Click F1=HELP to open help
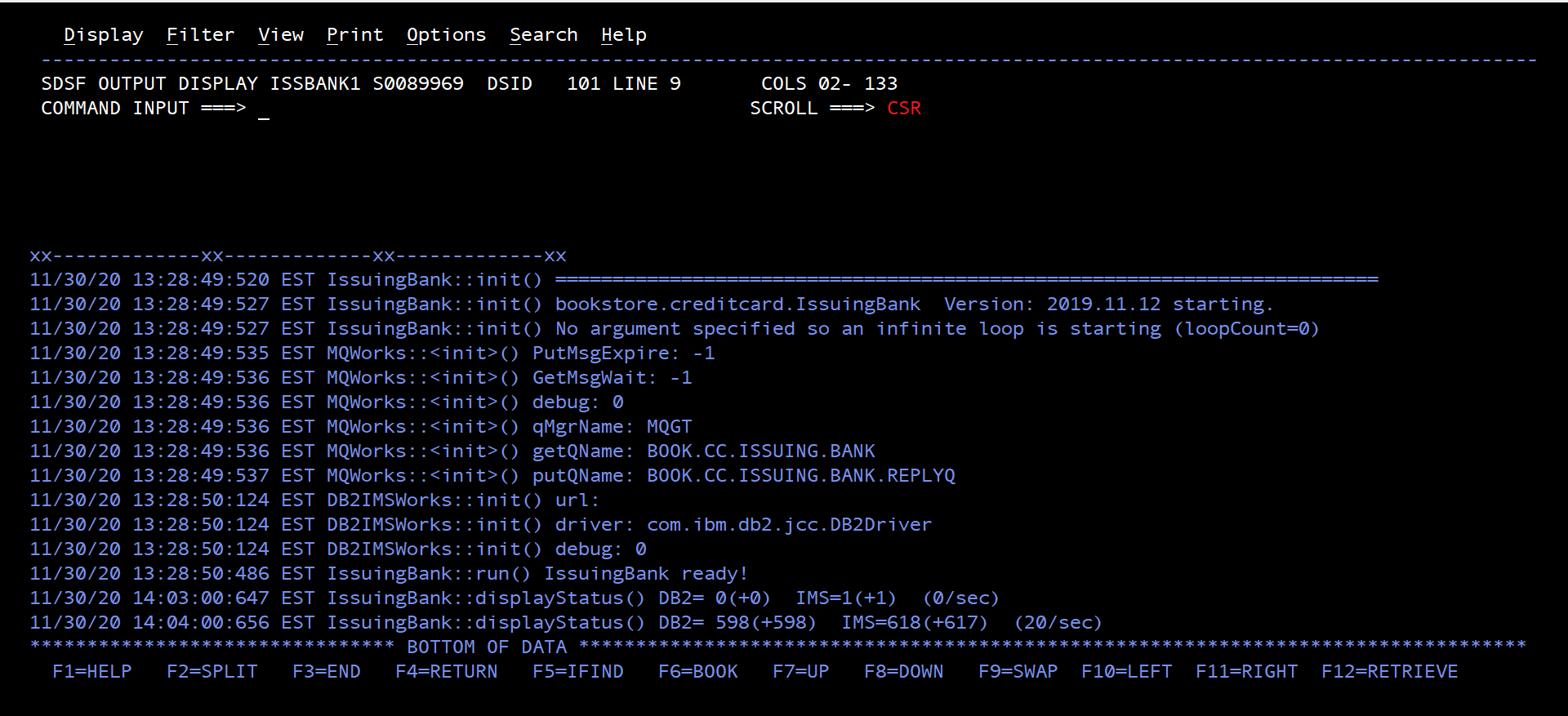 click(x=91, y=671)
